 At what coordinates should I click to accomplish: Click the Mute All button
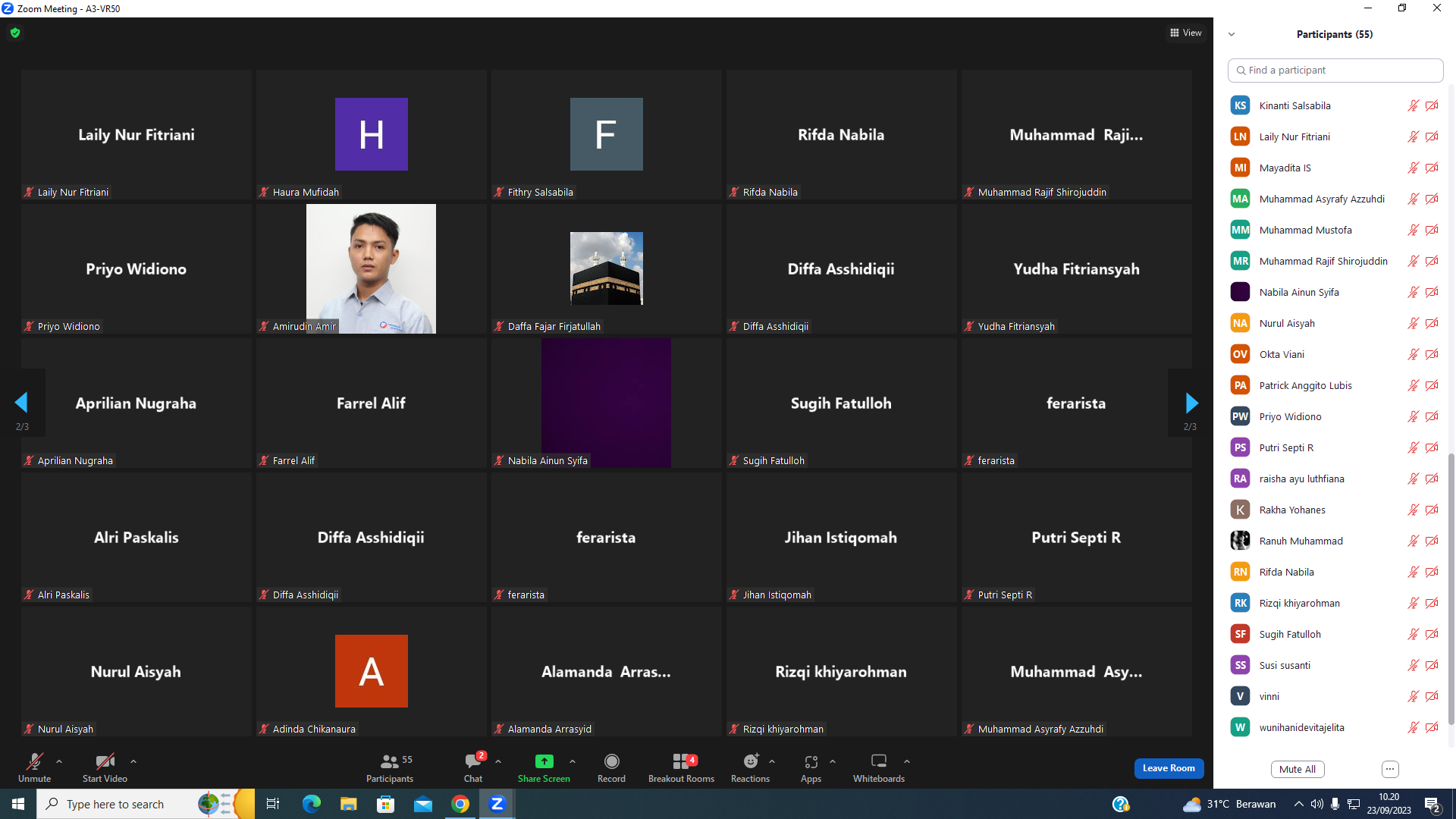pyautogui.click(x=1298, y=769)
